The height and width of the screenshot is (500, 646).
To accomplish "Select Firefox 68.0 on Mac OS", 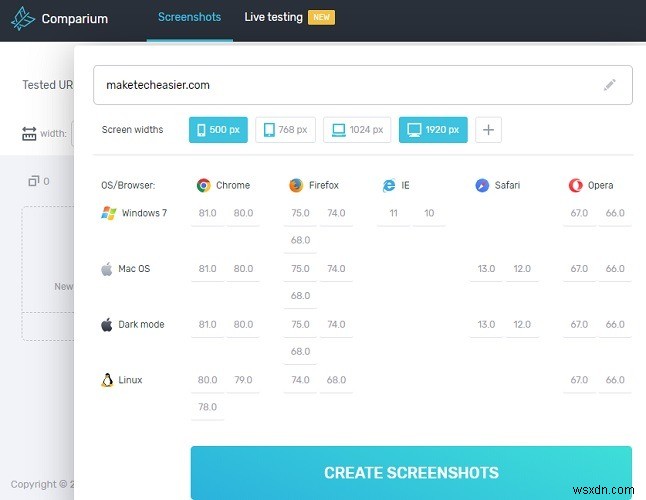I will click(300, 295).
